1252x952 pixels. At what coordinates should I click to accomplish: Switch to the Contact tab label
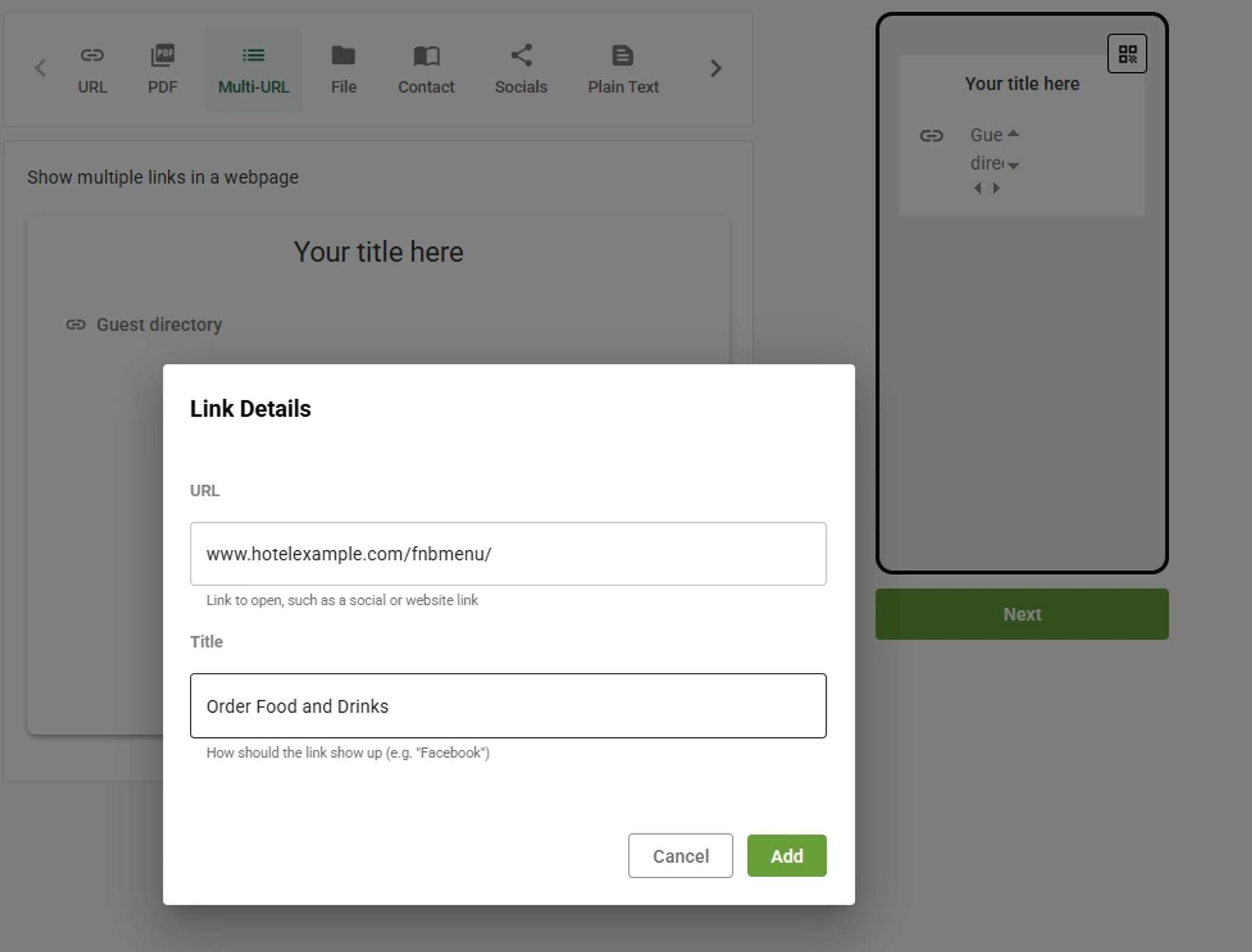(426, 87)
